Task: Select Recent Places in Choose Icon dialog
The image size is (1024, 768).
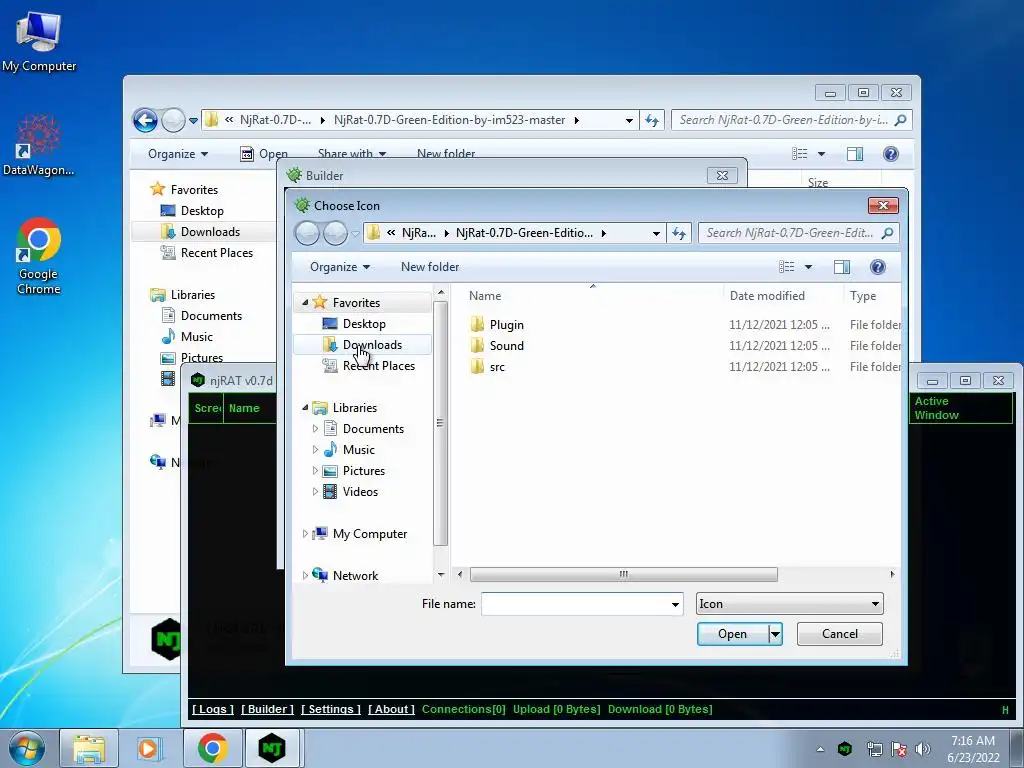Action: (x=379, y=366)
